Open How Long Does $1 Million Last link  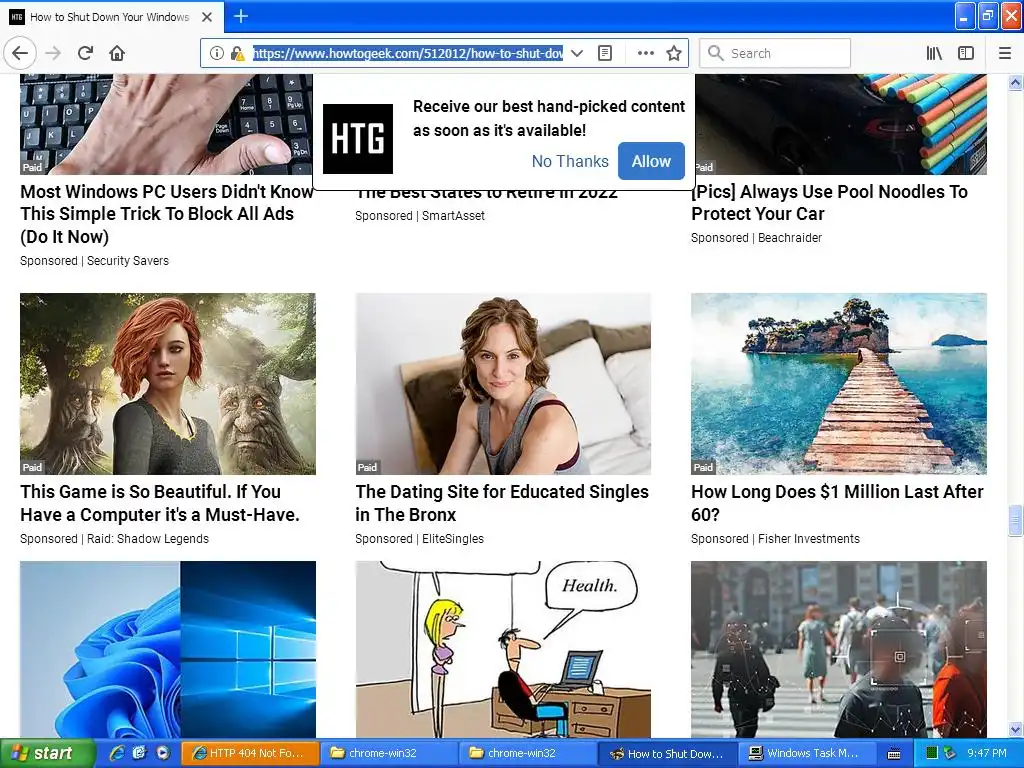(x=837, y=503)
